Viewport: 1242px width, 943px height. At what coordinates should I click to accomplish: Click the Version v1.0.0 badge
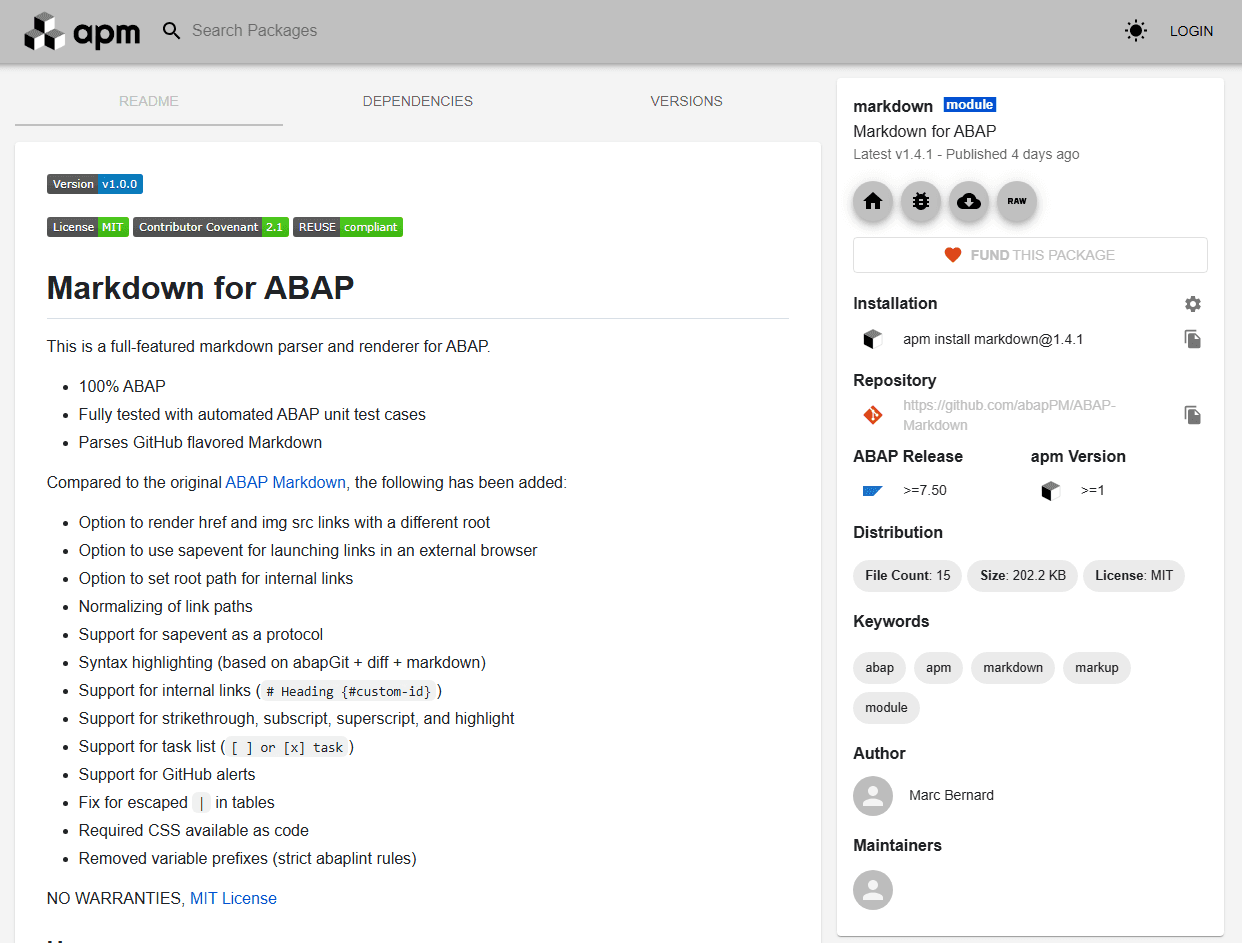[x=95, y=184]
